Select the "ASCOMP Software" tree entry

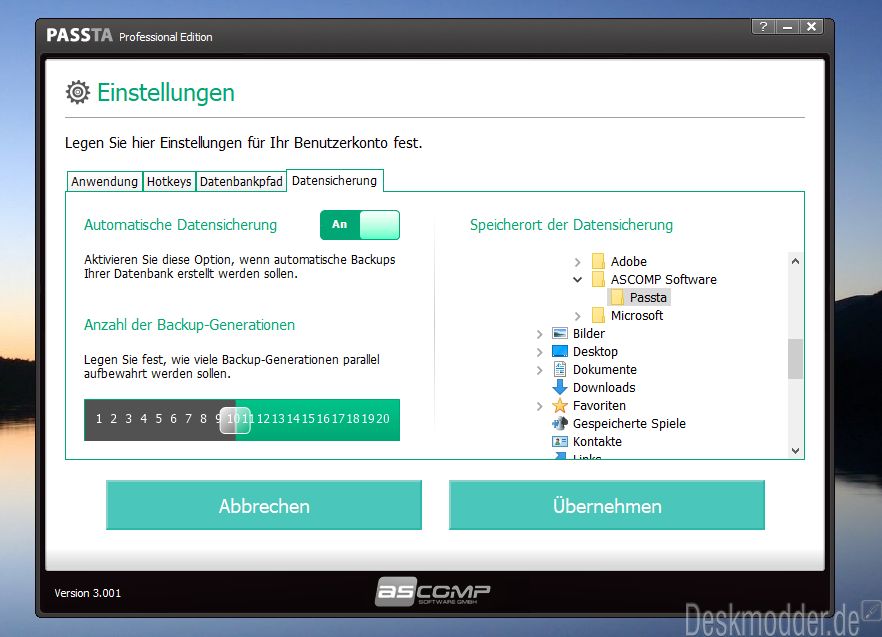(x=664, y=279)
